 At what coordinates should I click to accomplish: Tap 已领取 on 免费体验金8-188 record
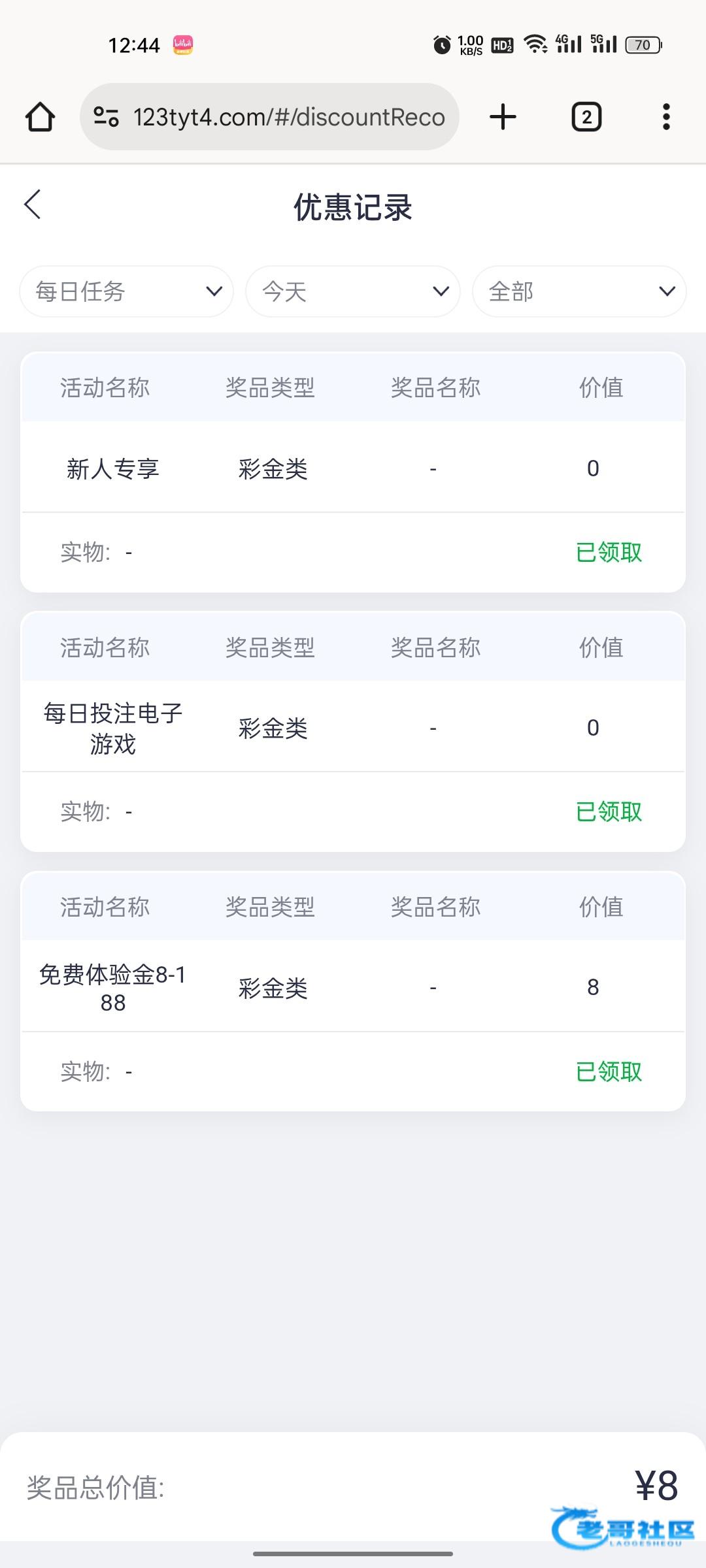pyautogui.click(x=609, y=1072)
